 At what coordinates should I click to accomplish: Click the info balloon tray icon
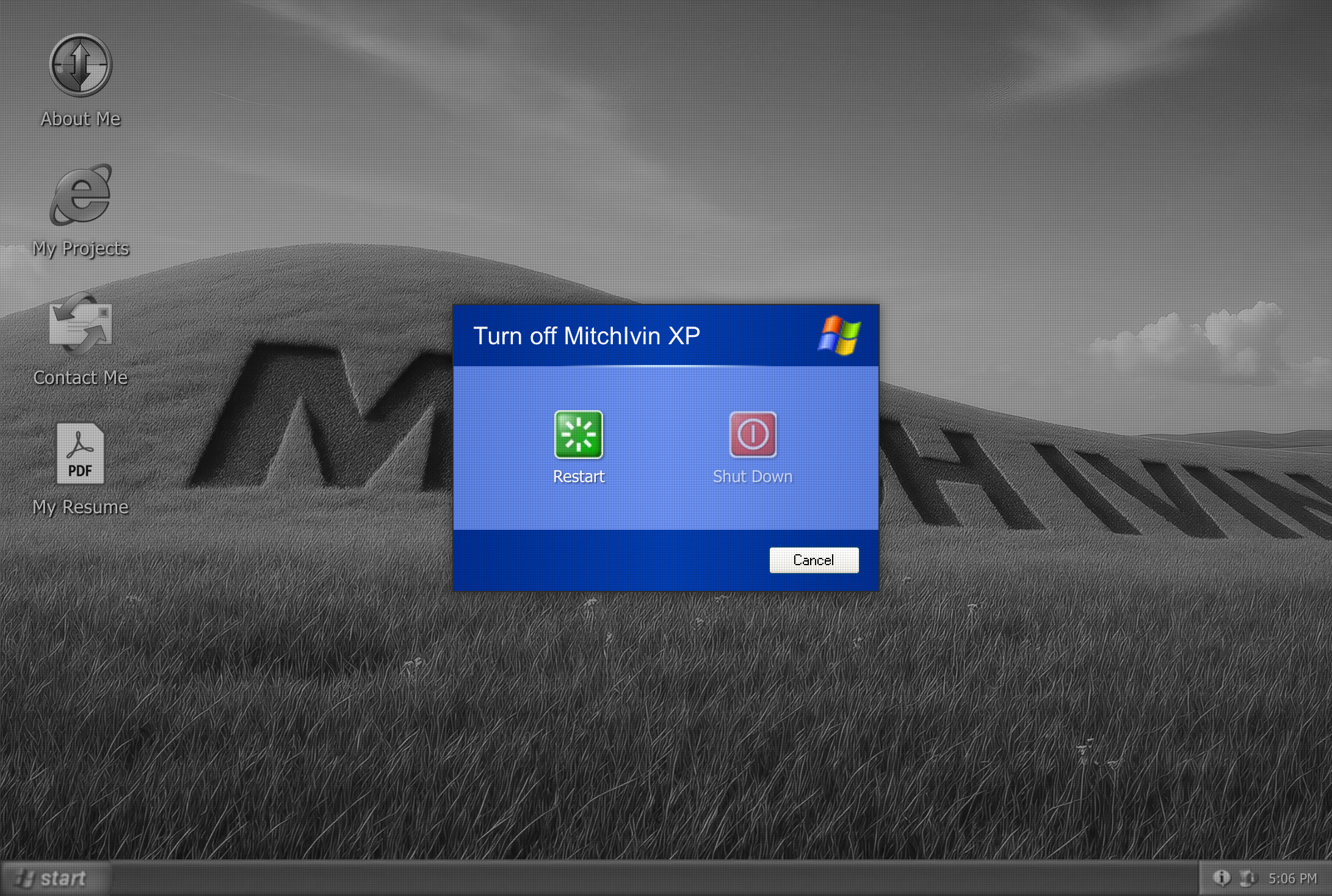pyautogui.click(x=1222, y=878)
